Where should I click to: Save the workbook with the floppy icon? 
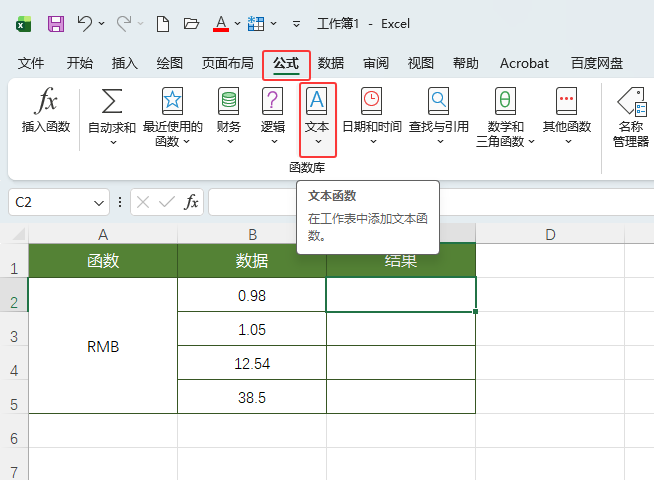(56, 24)
